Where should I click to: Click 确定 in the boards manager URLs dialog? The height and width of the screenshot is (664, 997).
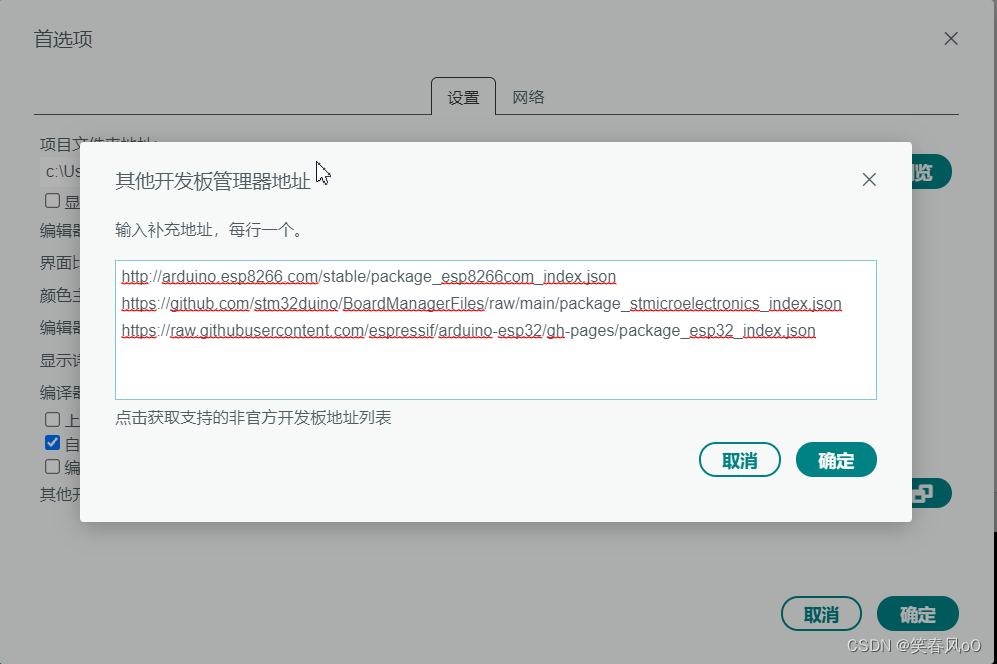pyautogui.click(x=836, y=460)
